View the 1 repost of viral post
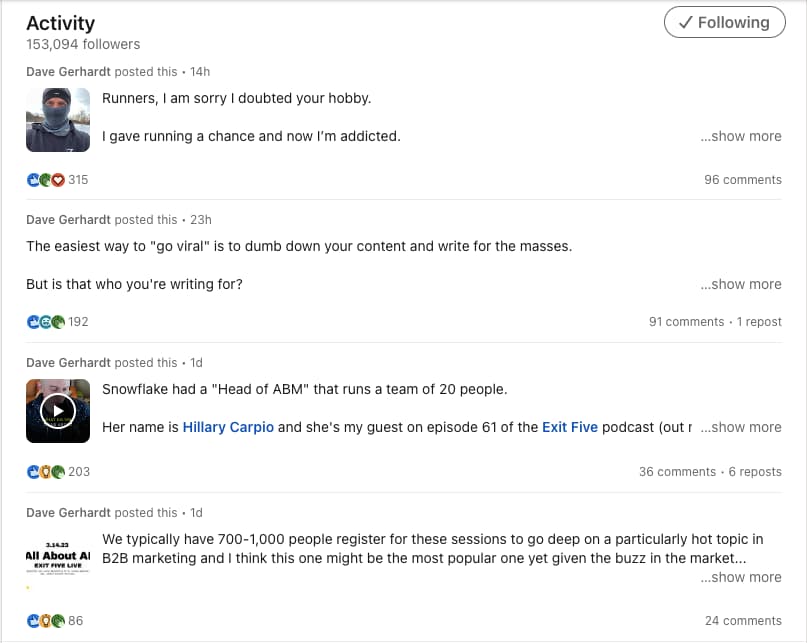Viewport: 807px width, 643px height. [759, 322]
